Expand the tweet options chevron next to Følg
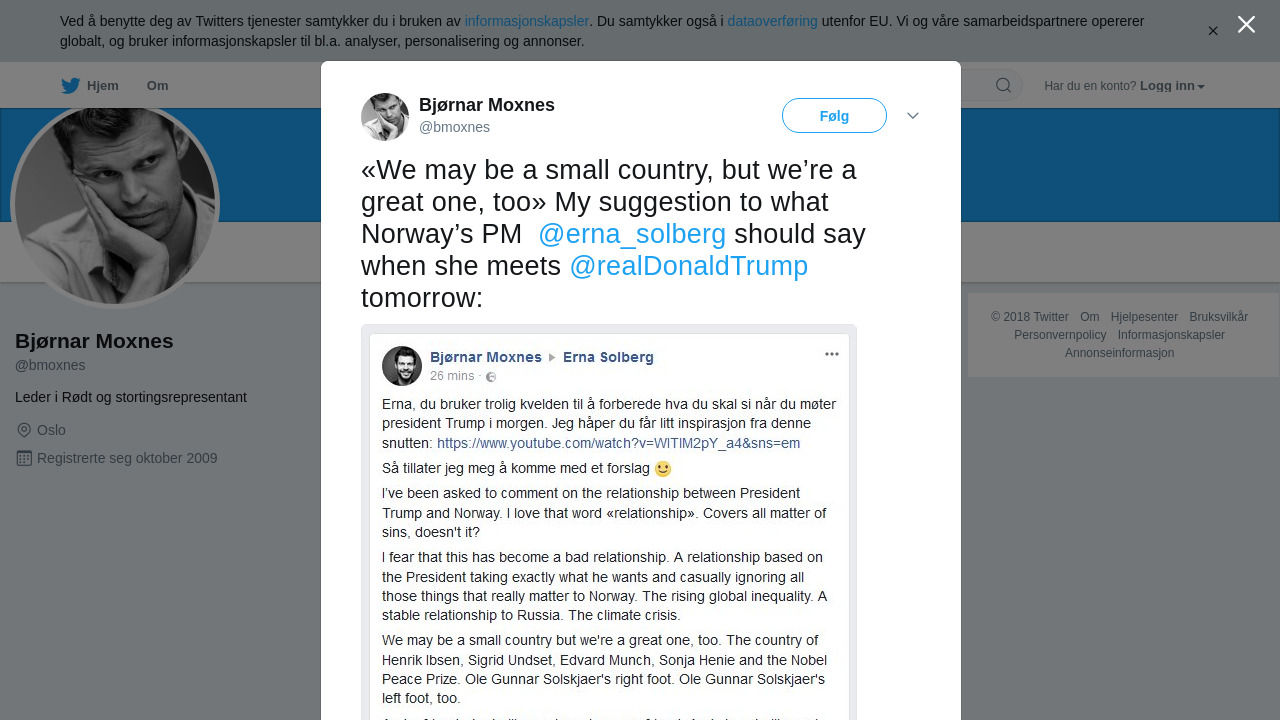The width and height of the screenshot is (1280, 720). pos(913,116)
